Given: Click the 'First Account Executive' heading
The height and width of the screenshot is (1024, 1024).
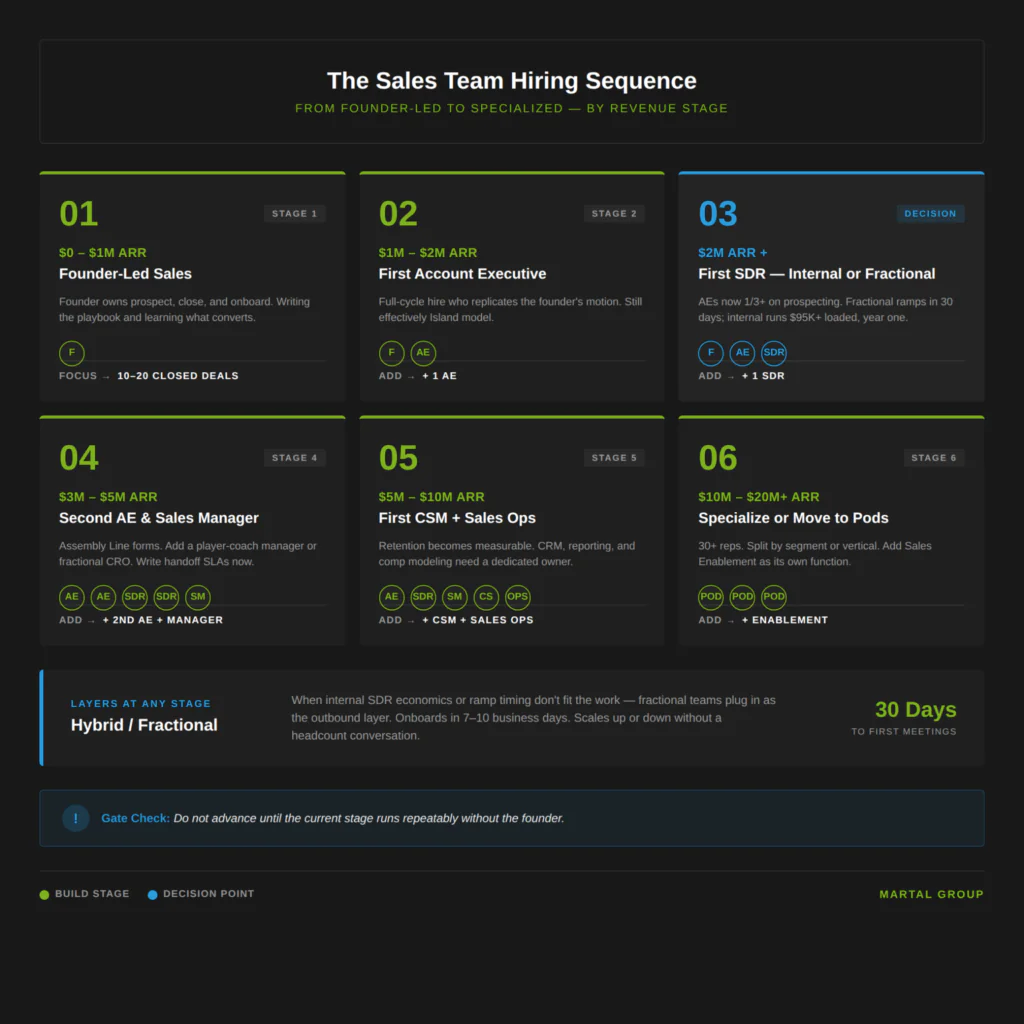Looking at the screenshot, I should 462,274.
